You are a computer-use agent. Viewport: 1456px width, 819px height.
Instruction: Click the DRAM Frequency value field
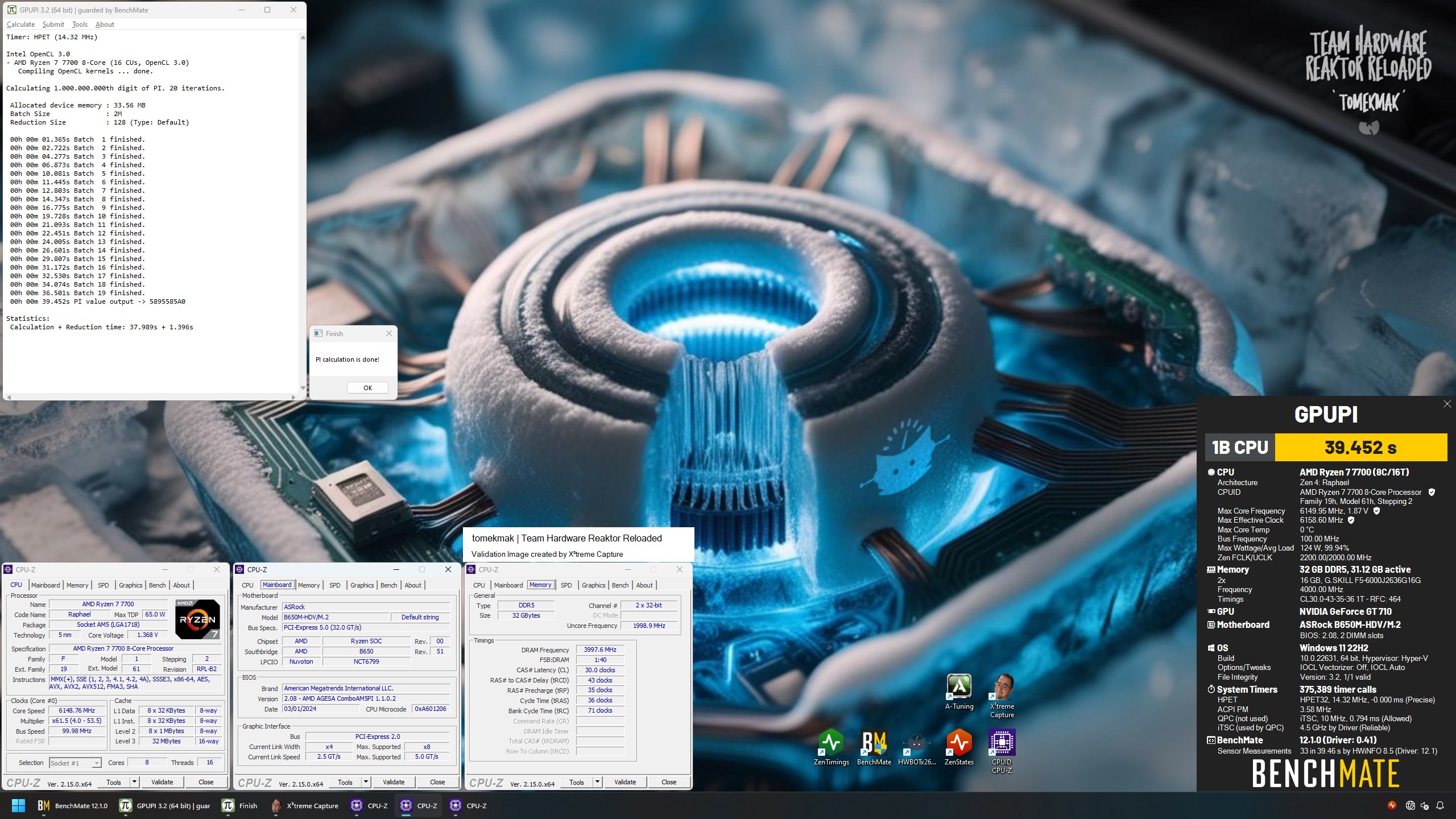(600, 650)
